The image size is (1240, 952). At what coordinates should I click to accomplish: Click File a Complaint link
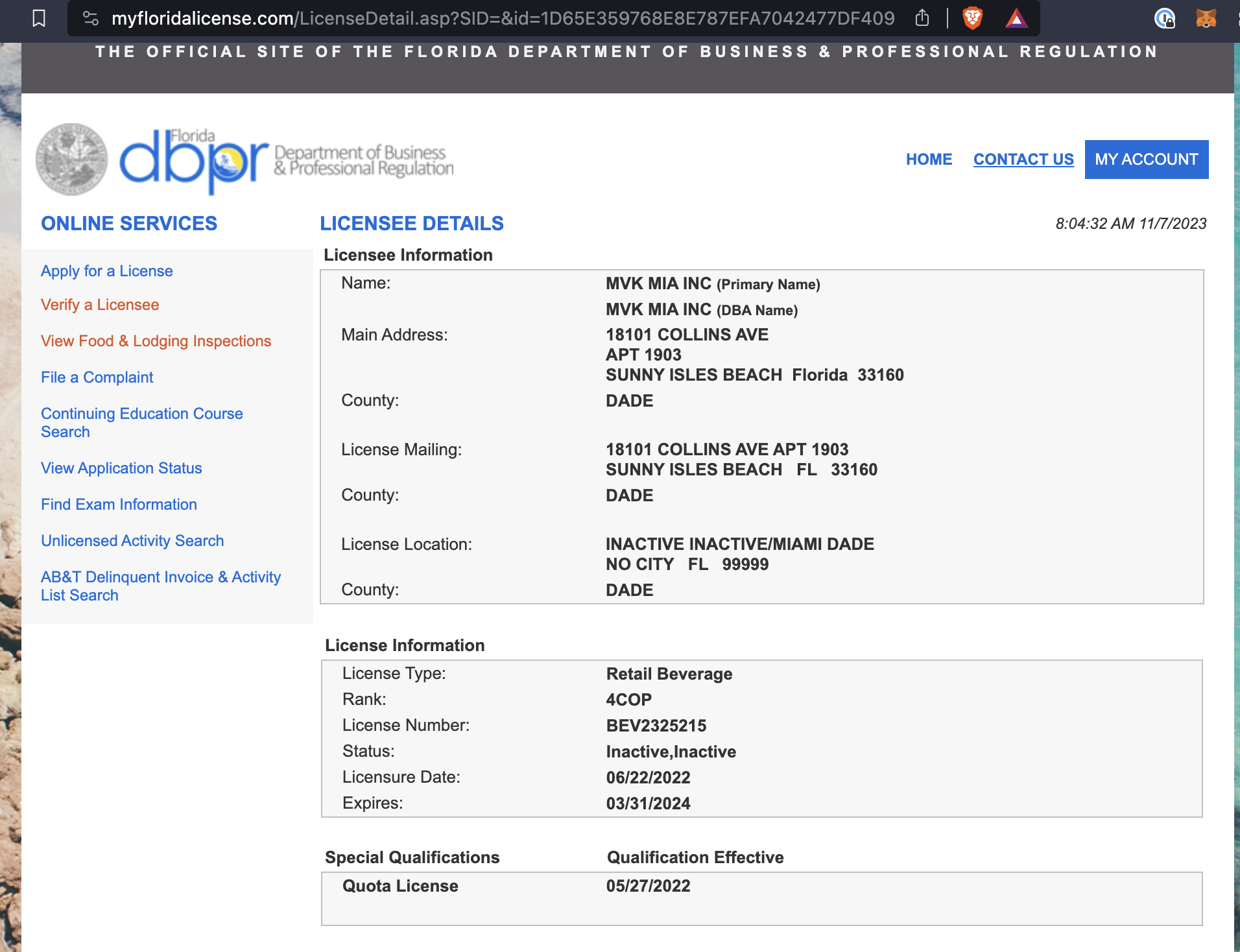97,377
